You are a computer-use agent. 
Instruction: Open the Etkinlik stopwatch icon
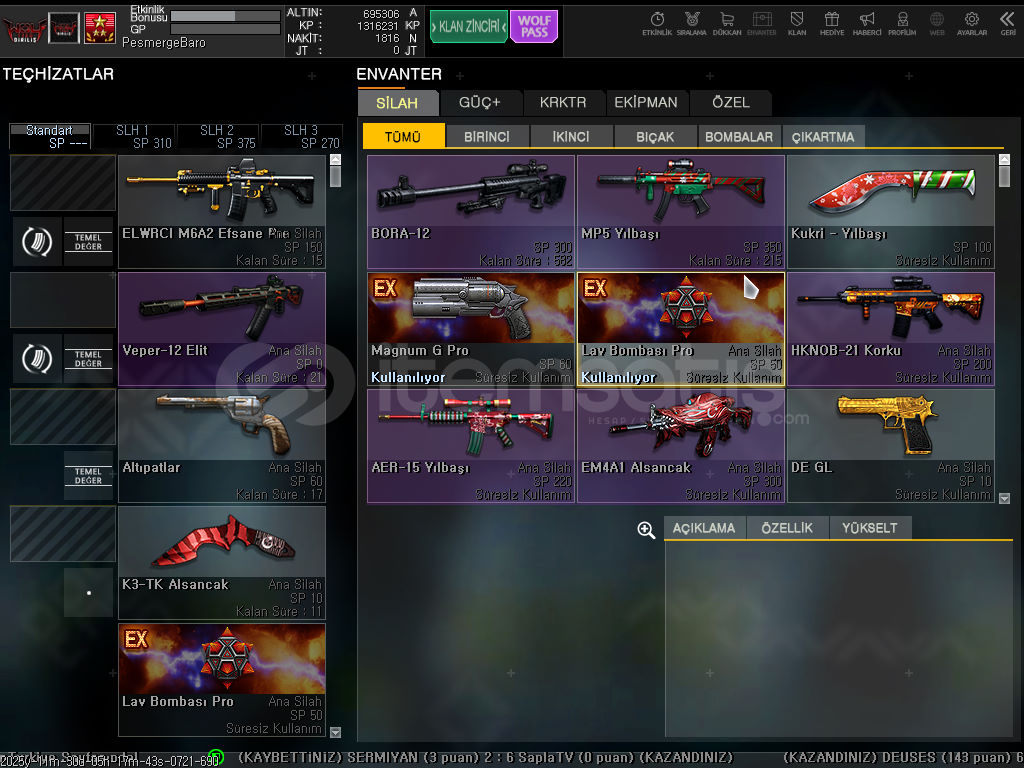point(657,23)
